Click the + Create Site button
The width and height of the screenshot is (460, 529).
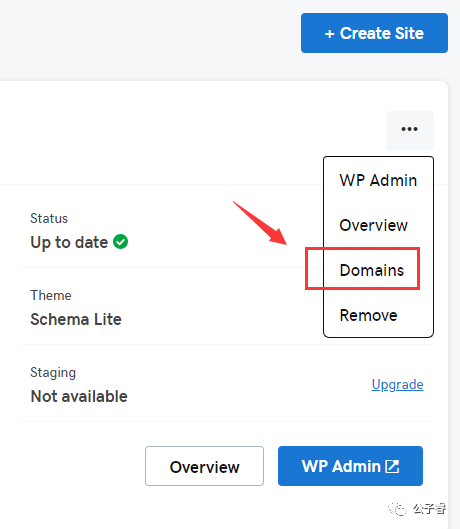(x=374, y=33)
